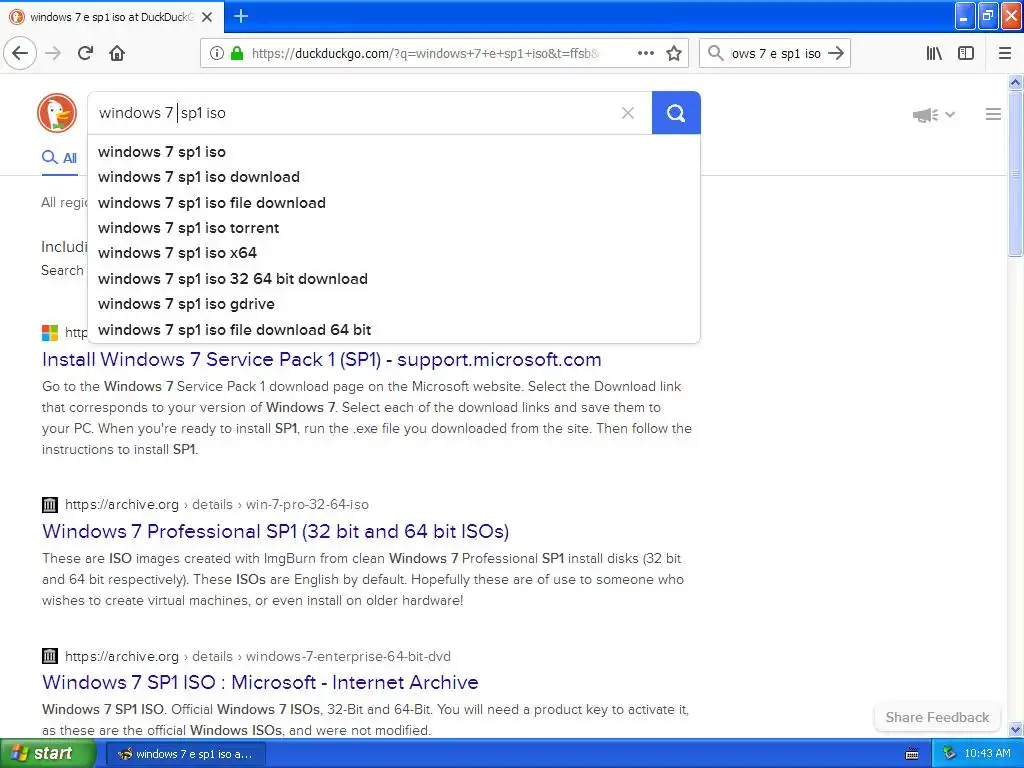
Task: Click the archive.org windows-7-enterprise-64-bit-dvd URL
Action: coord(257,656)
